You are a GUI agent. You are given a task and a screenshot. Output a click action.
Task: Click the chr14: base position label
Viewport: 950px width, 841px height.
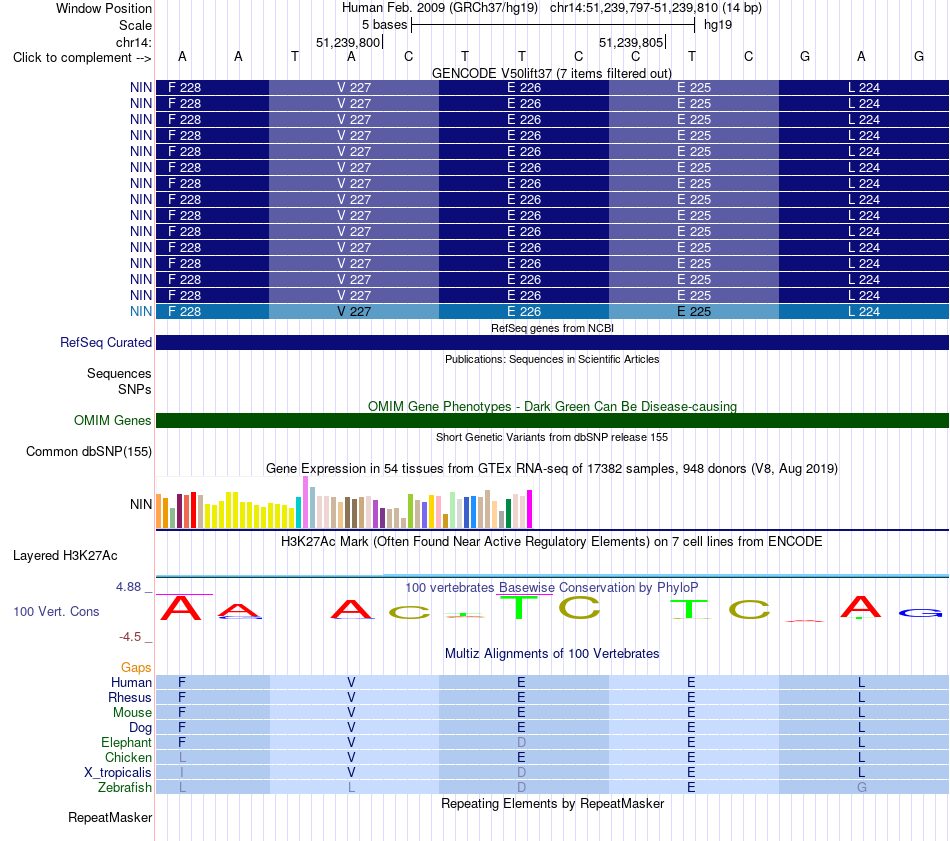click(x=133, y=42)
